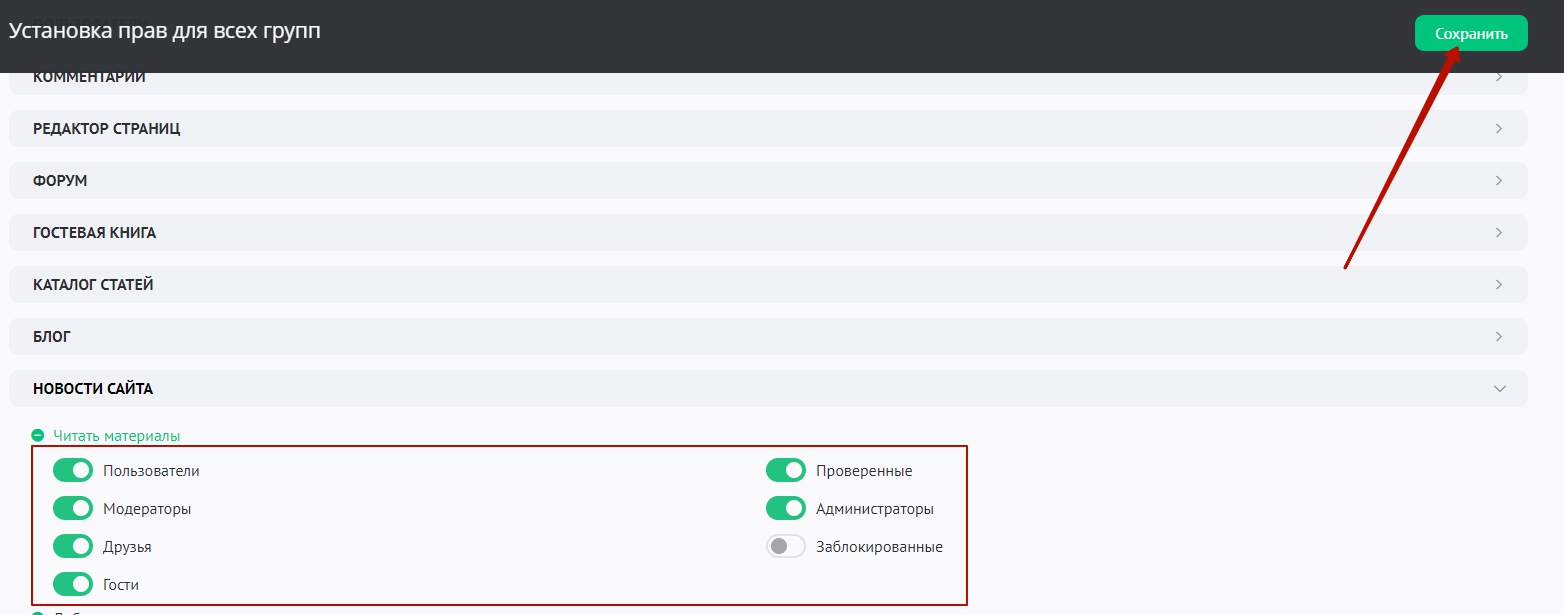1564x615 pixels.
Task: Expand the ФОРУМ section by its title
Action: pyautogui.click(x=60, y=181)
